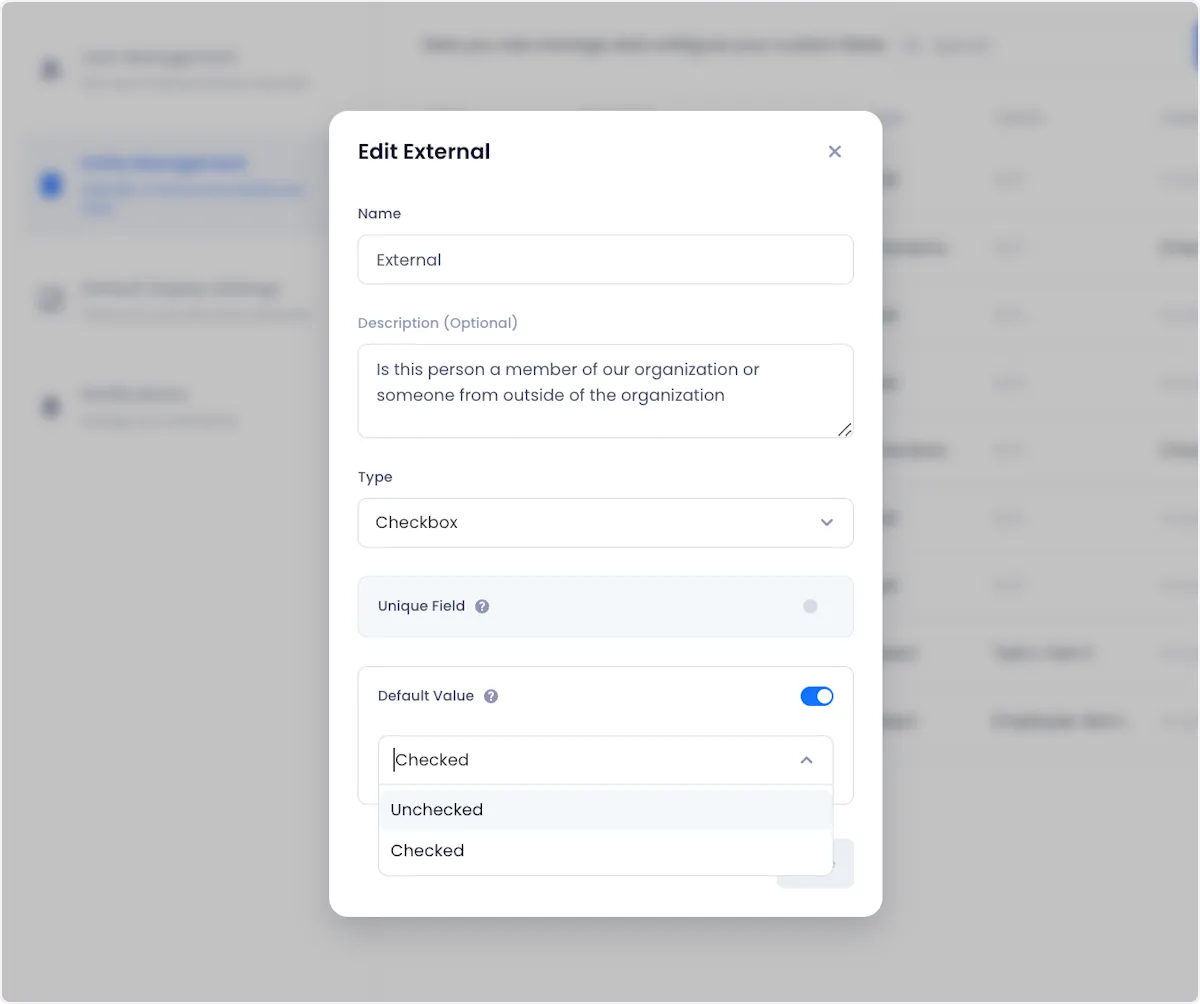Screen dimensions: 1200x1004
Task: Click the Default Value combo box
Action: pyautogui.click(x=605, y=760)
